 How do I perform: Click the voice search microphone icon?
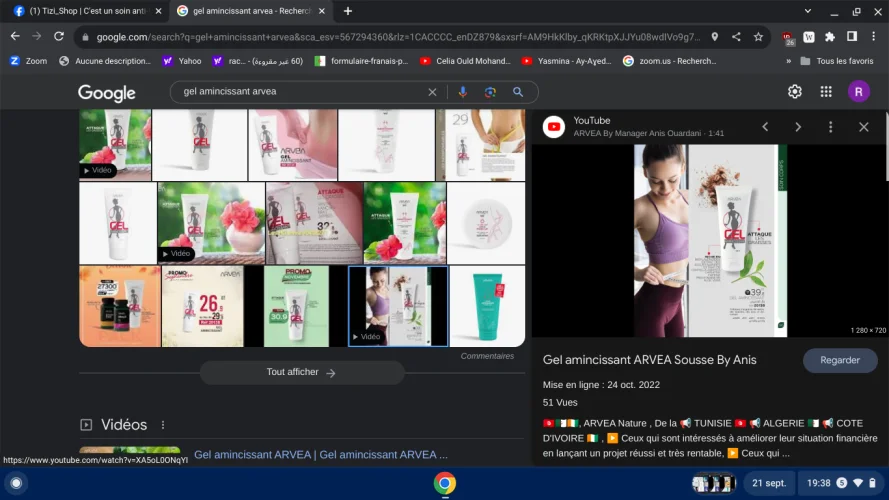point(462,92)
